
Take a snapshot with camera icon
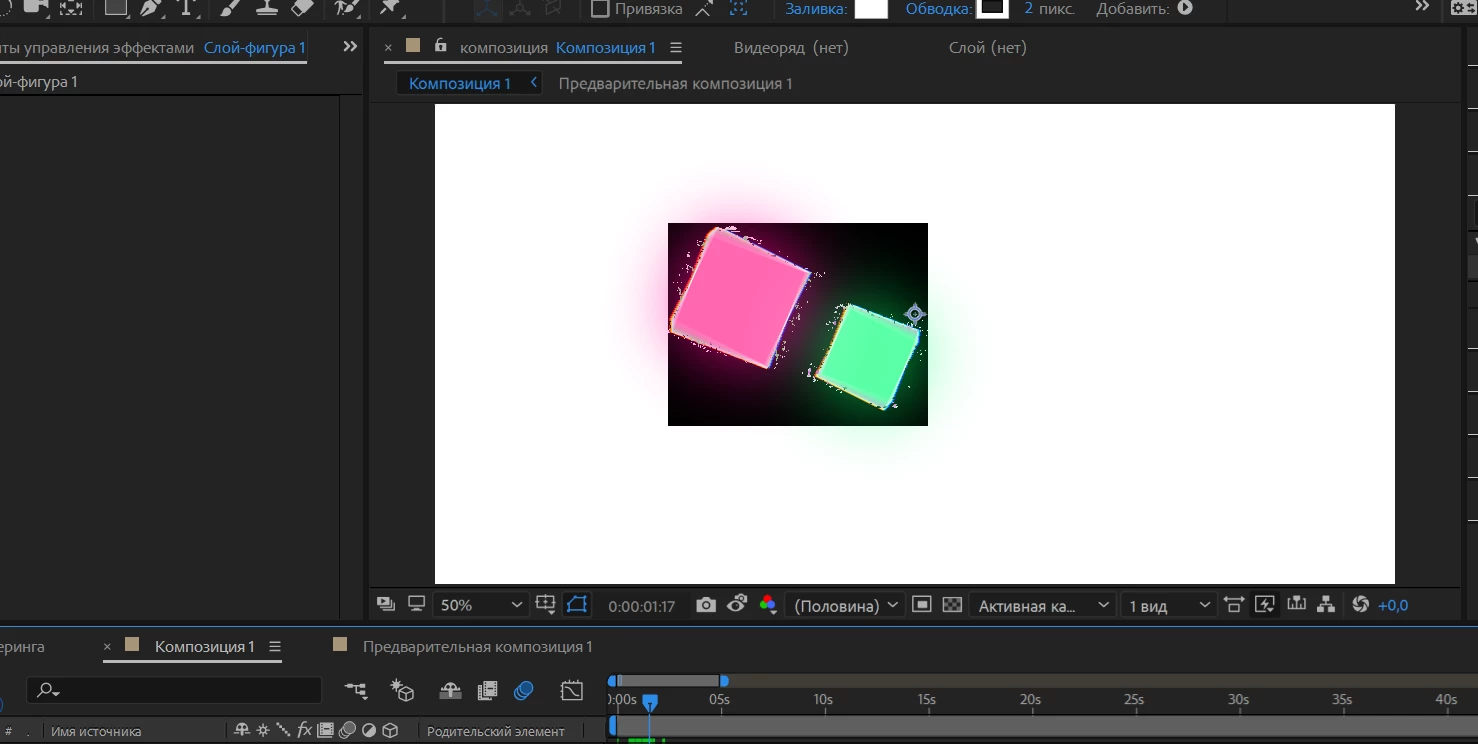tap(706, 605)
